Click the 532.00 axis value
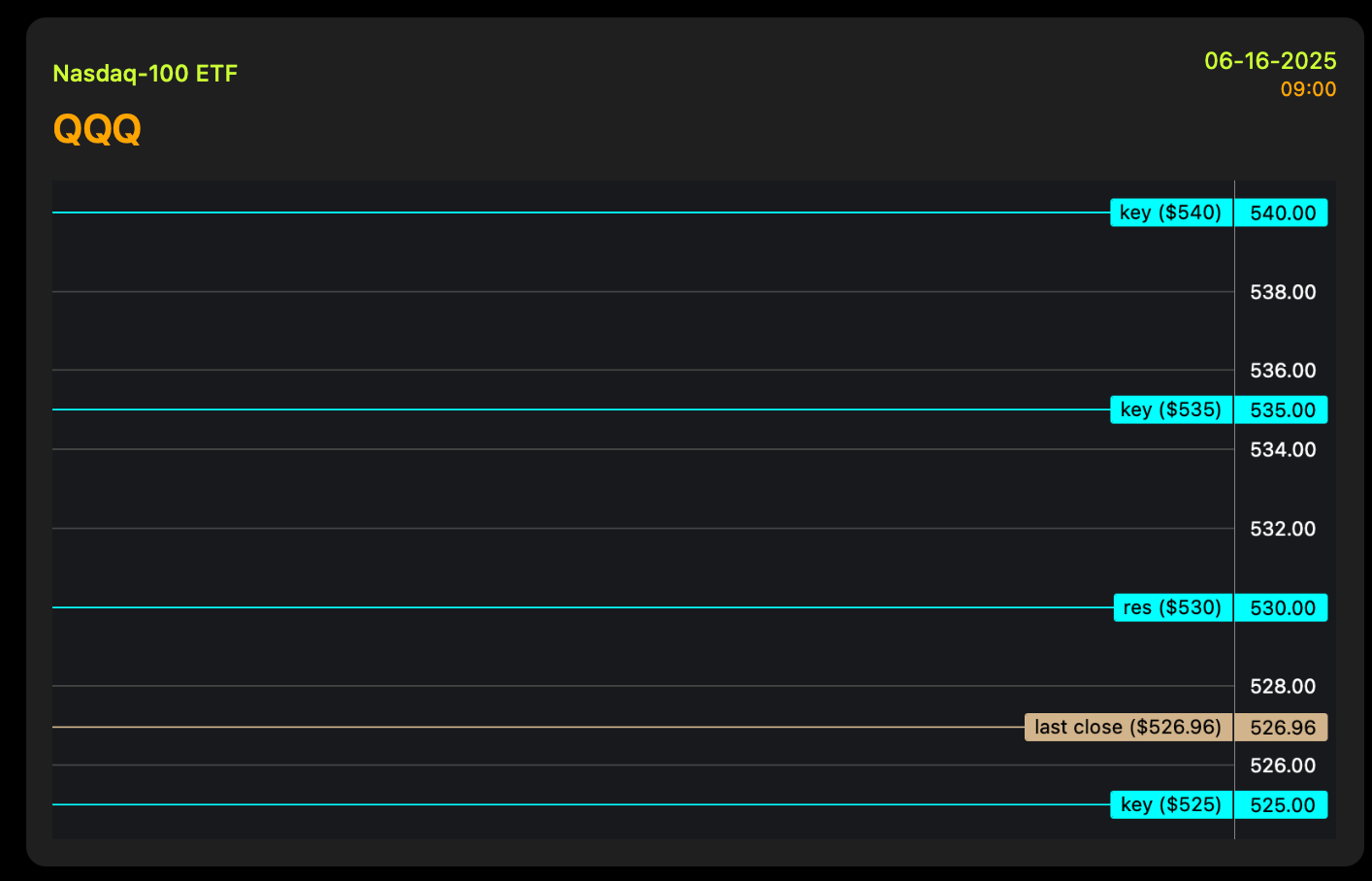 point(1283,529)
